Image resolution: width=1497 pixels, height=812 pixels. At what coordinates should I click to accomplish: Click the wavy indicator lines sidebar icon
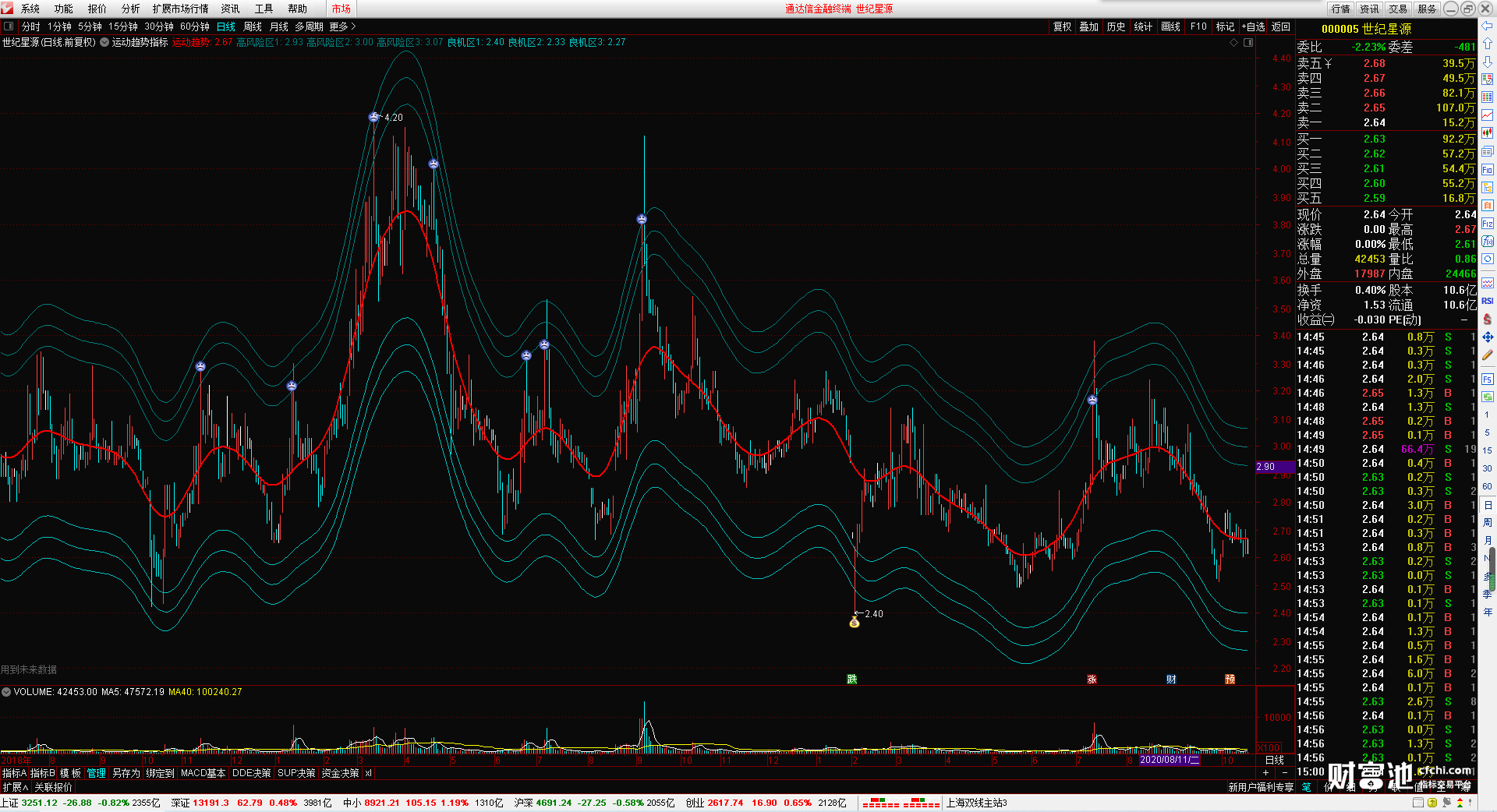(1488, 283)
